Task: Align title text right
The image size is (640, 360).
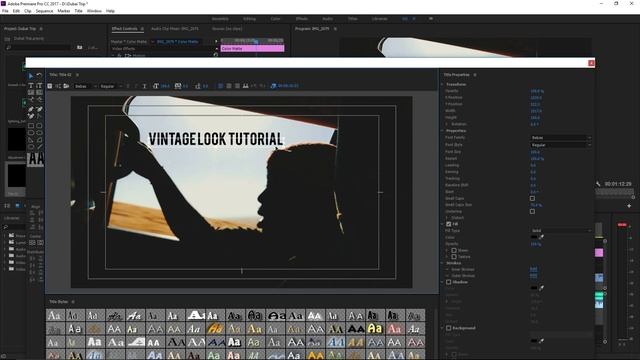Action: click(237, 86)
